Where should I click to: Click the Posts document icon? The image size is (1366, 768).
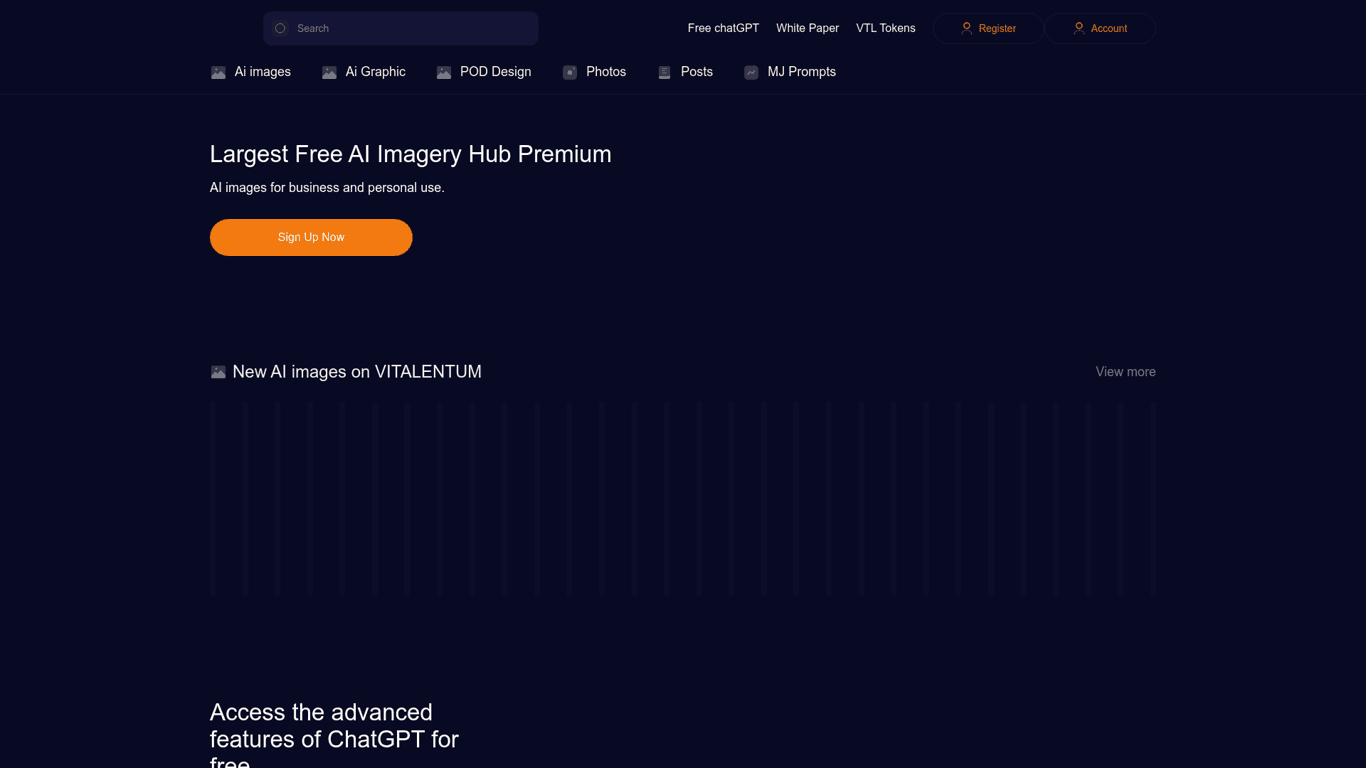664,73
